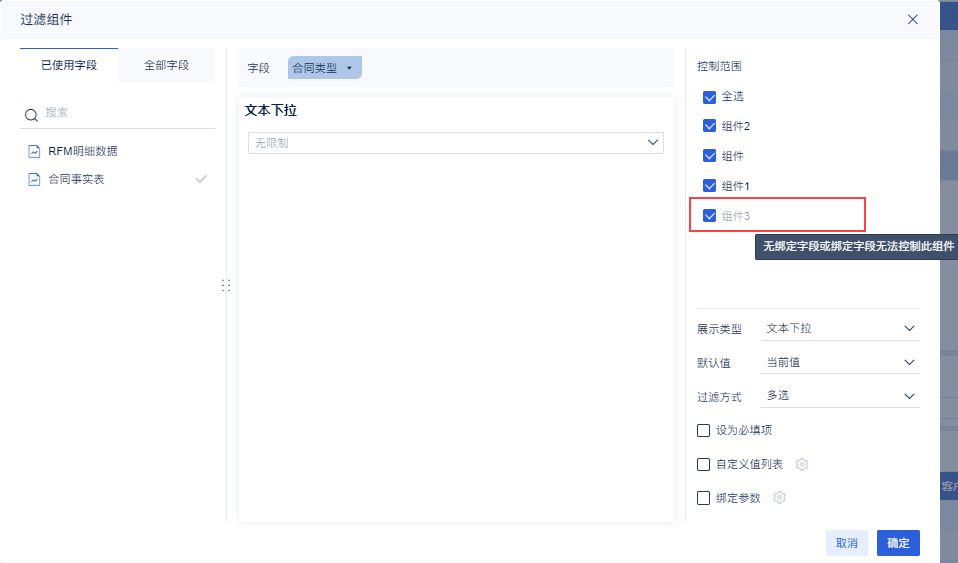Uncheck the 全选 checkbox
Screen dimensions: 958x563
click(710, 97)
